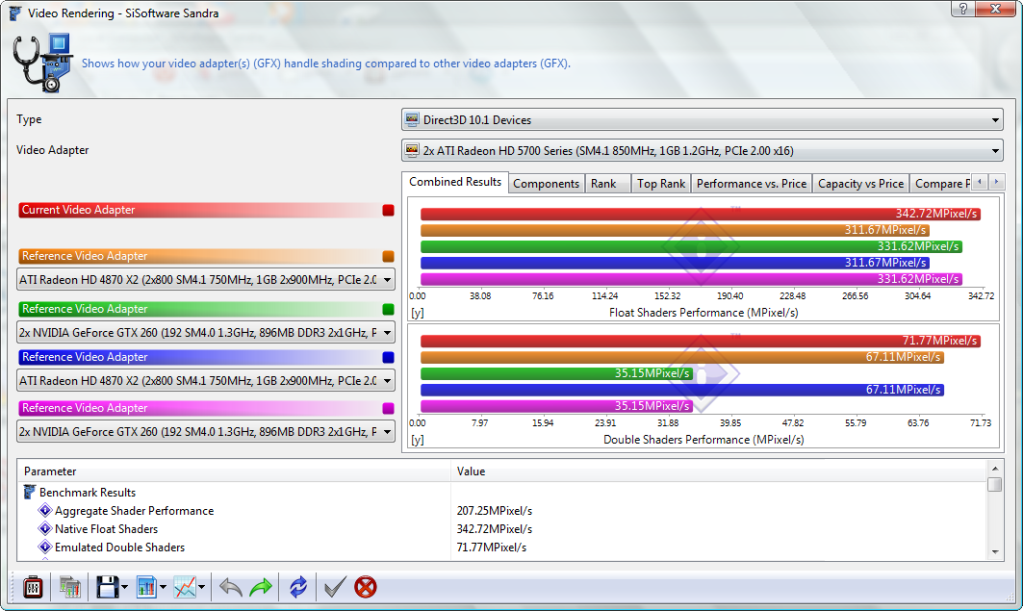The image size is (1023, 611).
Task: Click the Float Shaders Performance chart title
Action: pos(703,312)
